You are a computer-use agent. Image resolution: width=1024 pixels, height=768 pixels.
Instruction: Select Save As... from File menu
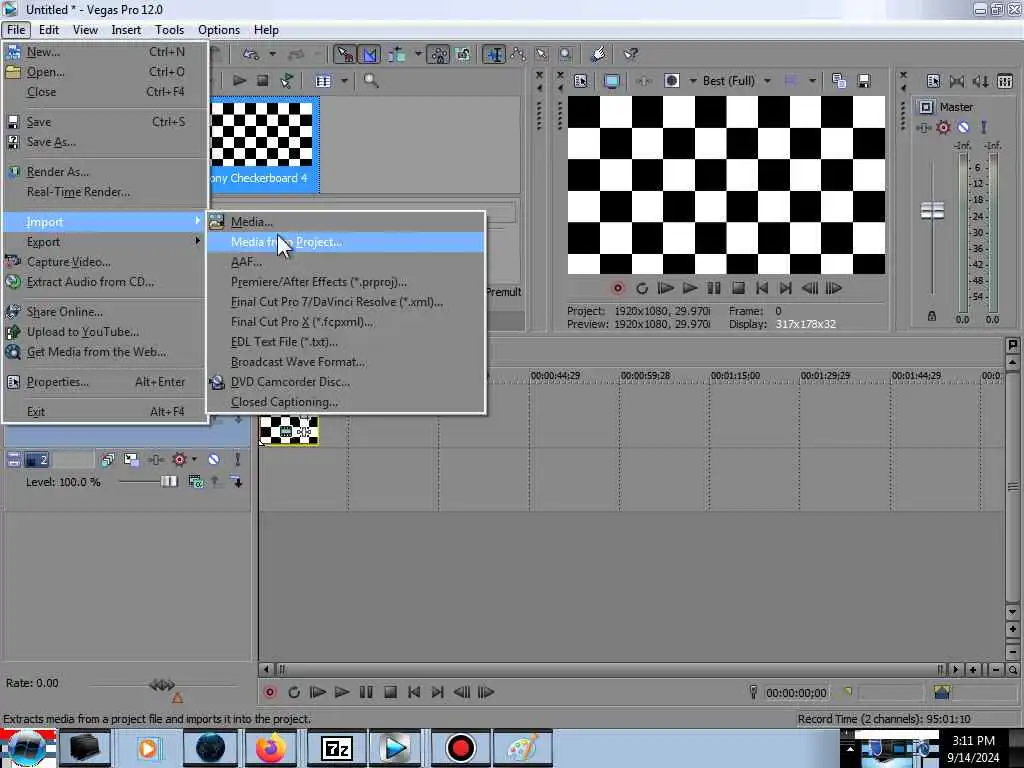click(x=104, y=142)
